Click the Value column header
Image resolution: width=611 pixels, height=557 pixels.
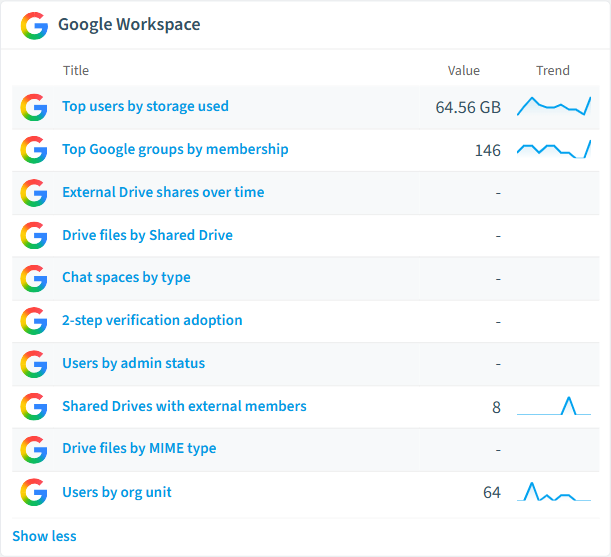pos(464,71)
